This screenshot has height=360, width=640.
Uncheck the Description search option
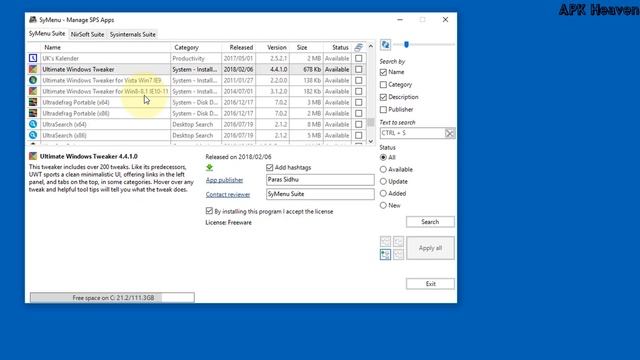[383, 97]
